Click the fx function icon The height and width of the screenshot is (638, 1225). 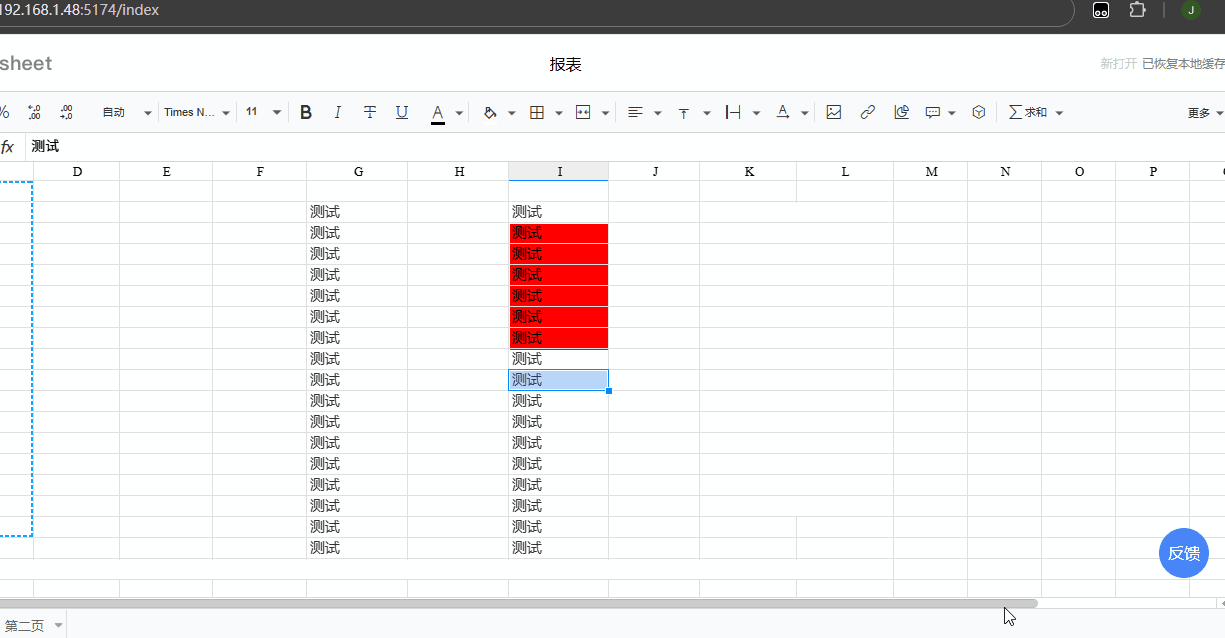click(7, 147)
